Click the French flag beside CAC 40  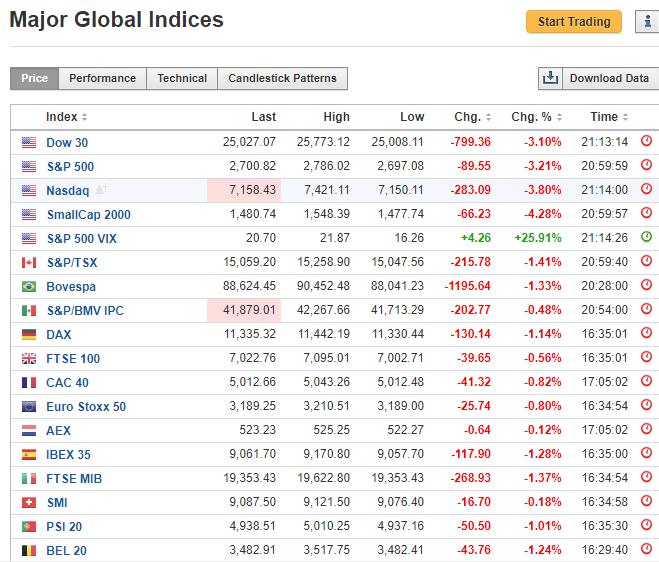[29, 382]
